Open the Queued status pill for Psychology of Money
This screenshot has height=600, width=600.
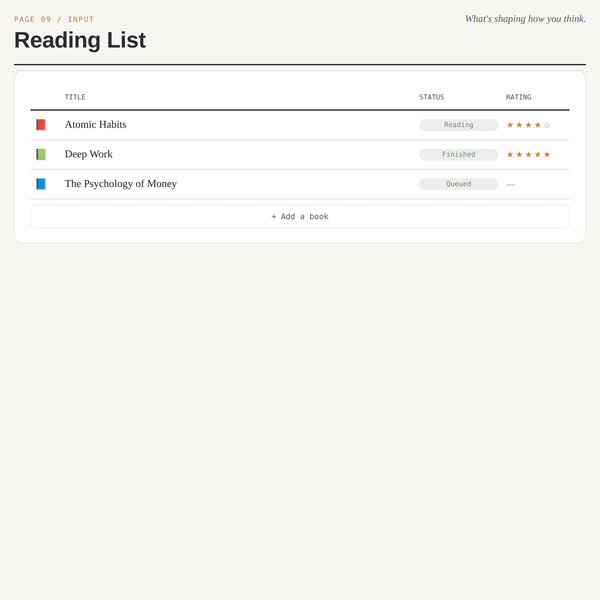point(458,184)
